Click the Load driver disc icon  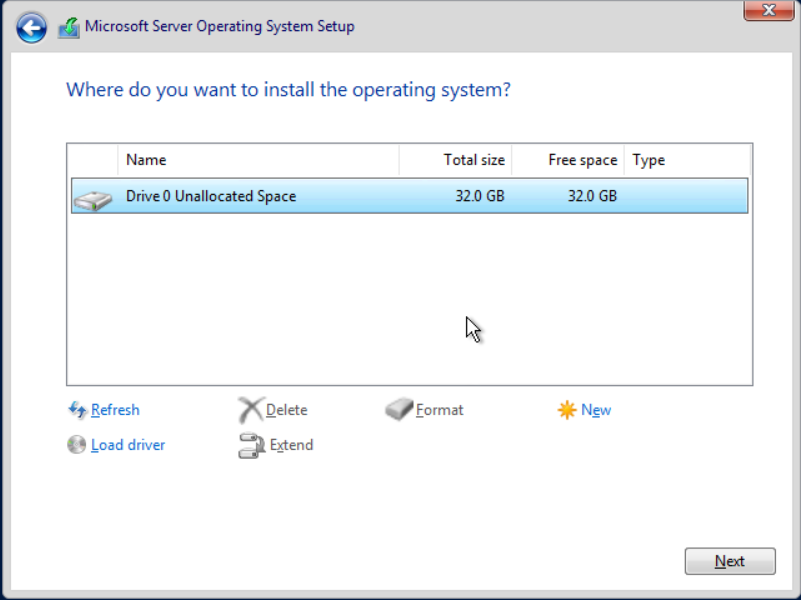click(x=77, y=445)
